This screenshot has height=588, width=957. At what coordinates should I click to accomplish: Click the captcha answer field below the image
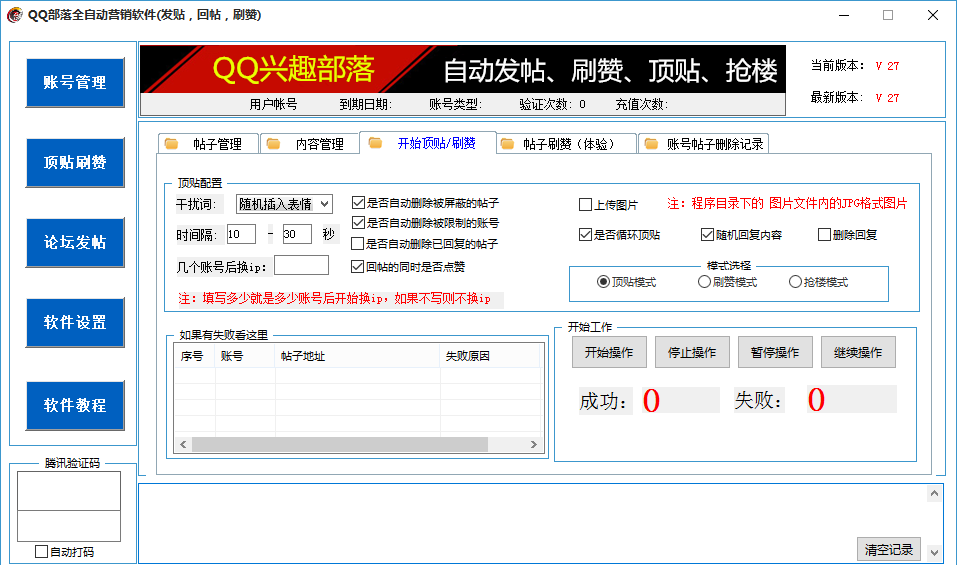pos(69,526)
